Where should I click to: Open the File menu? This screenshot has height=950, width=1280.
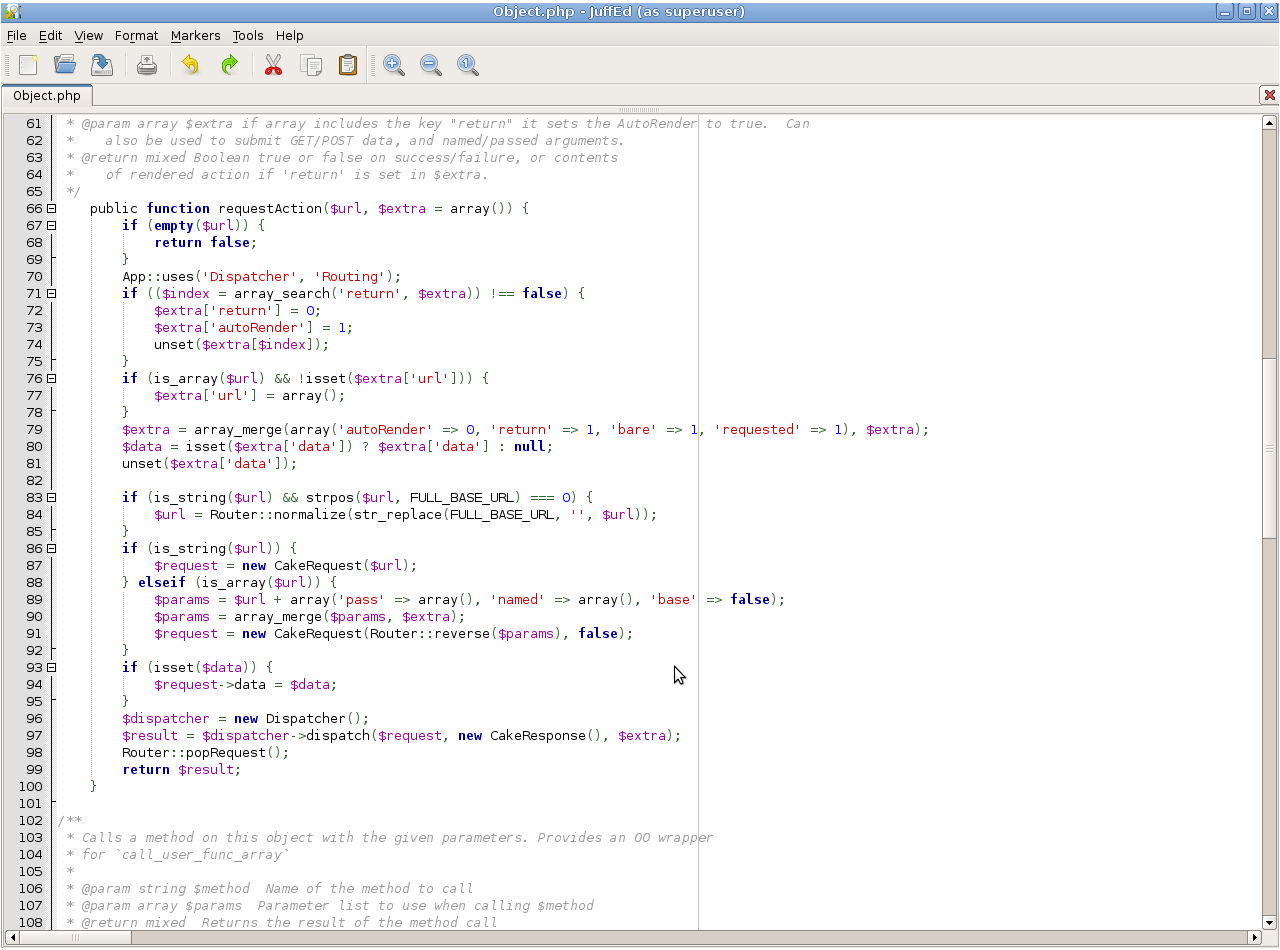[17, 35]
